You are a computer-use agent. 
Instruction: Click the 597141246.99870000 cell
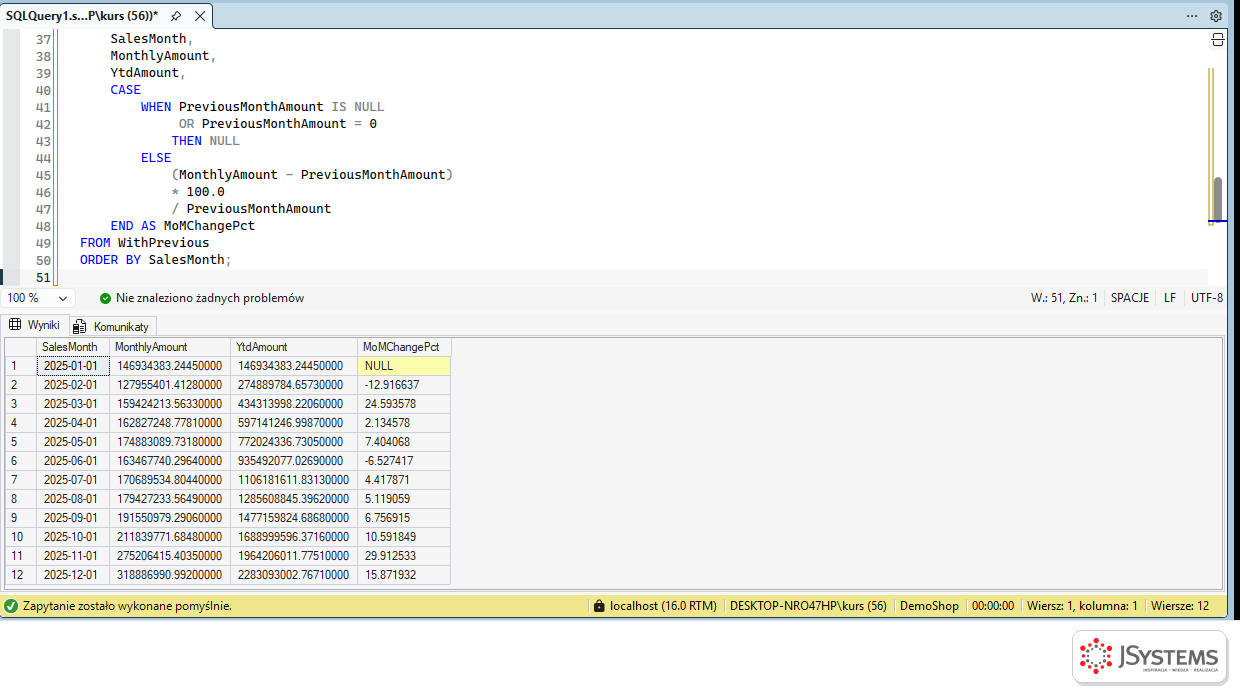pyautogui.click(x=294, y=423)
